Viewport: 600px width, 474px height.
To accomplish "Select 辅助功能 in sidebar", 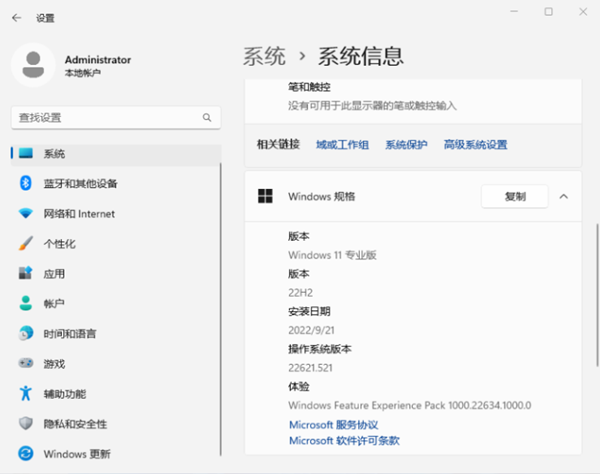I will (x=116, y=394).
